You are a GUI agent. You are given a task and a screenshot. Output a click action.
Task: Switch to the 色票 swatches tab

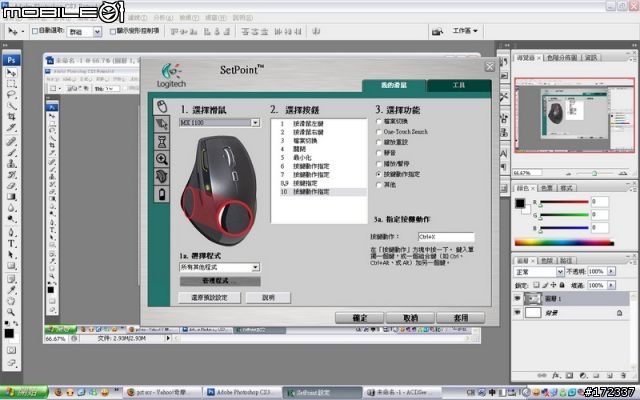(546, 188)
